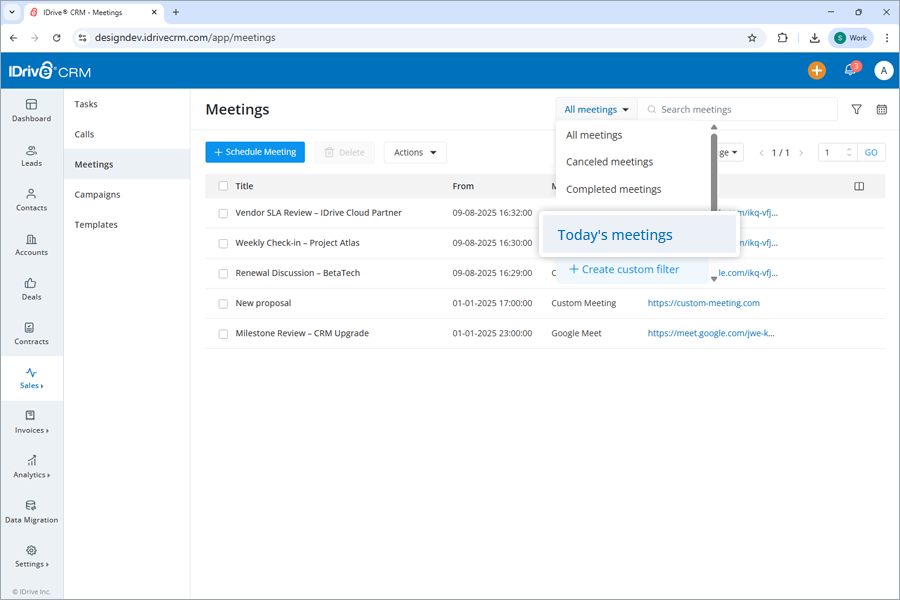Check the select-all checkbox in the header
Image resolution: width=900 pixels, height=600 pixels.
click(x=222, y=186)
